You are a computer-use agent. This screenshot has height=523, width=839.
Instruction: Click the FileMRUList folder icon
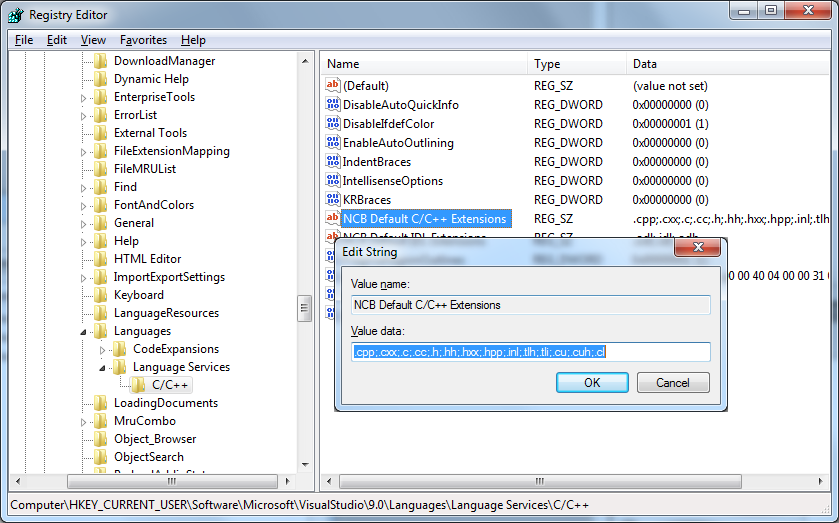pos(101,169)
